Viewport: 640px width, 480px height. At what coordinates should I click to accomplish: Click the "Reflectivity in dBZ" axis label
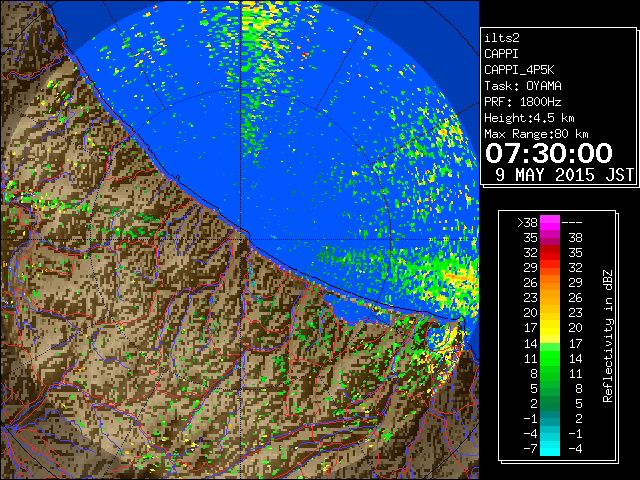pos(608,336)
